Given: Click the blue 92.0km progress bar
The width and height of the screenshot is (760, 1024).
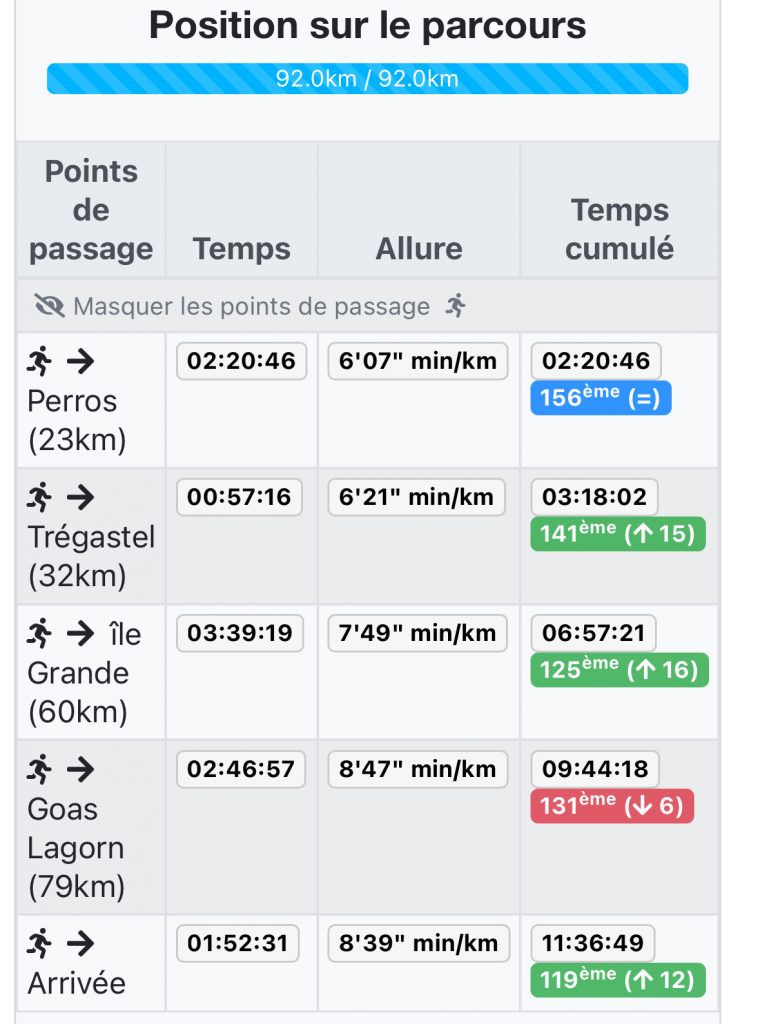Looking at the screenshot, I should (x=368, y=78).
